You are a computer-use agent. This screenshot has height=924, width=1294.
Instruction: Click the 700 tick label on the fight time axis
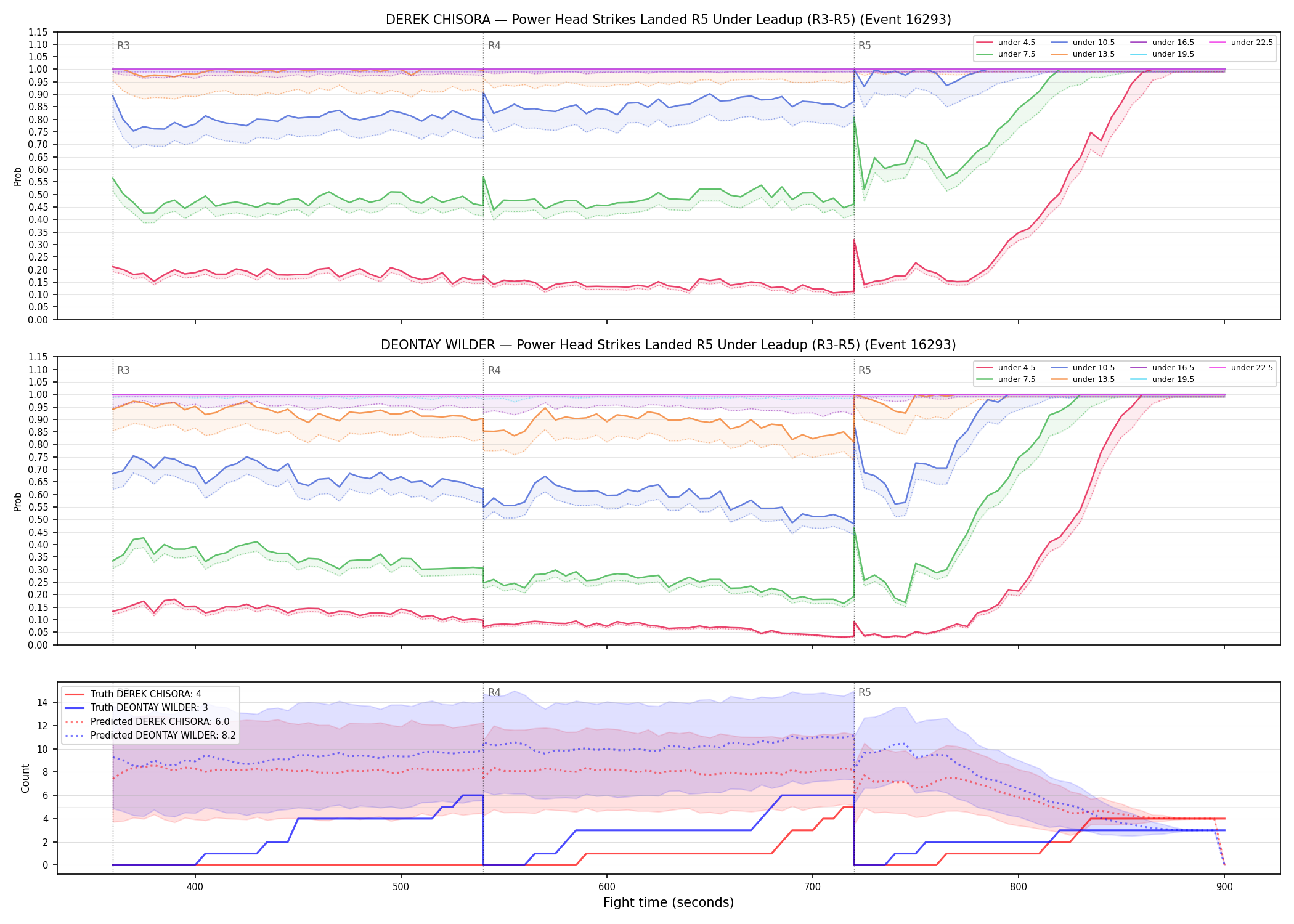pyautogui.click(x=813, y=886)
